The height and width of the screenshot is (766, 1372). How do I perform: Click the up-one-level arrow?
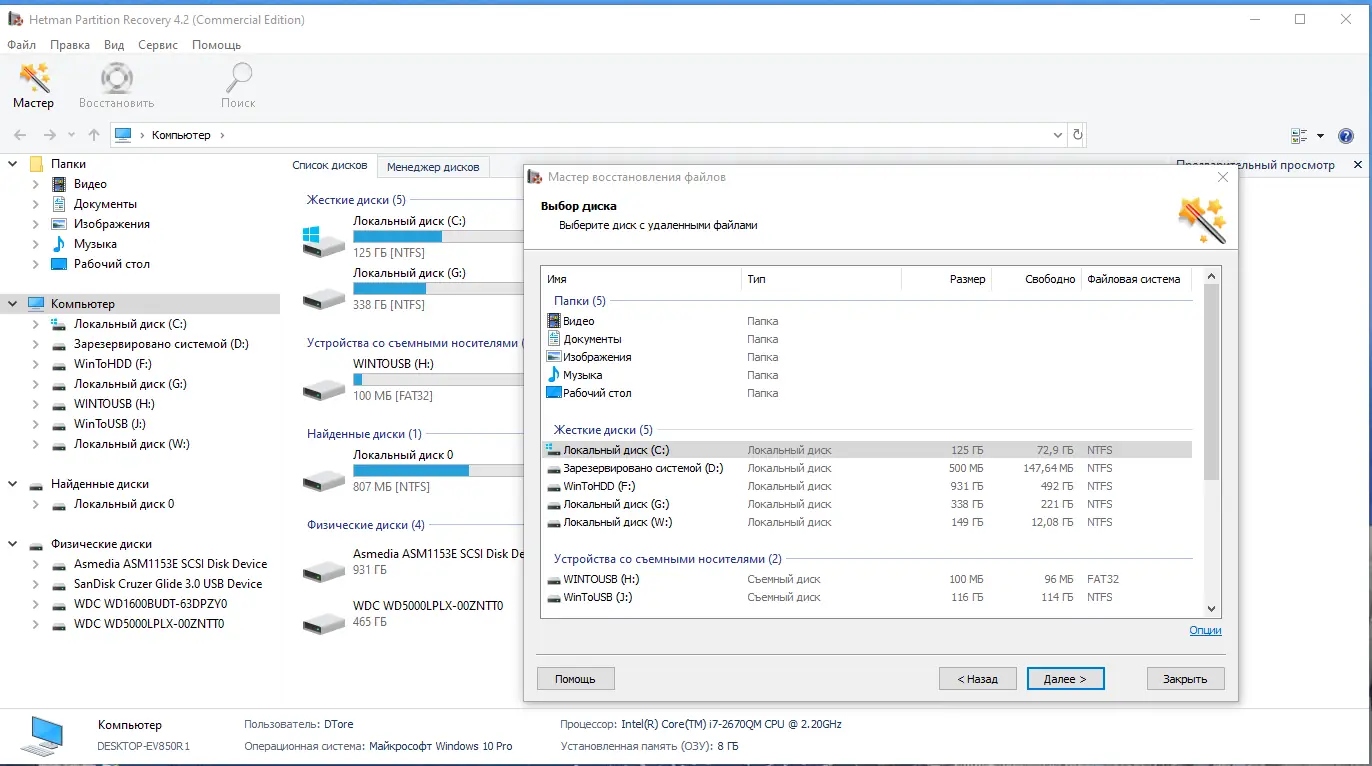94,135
